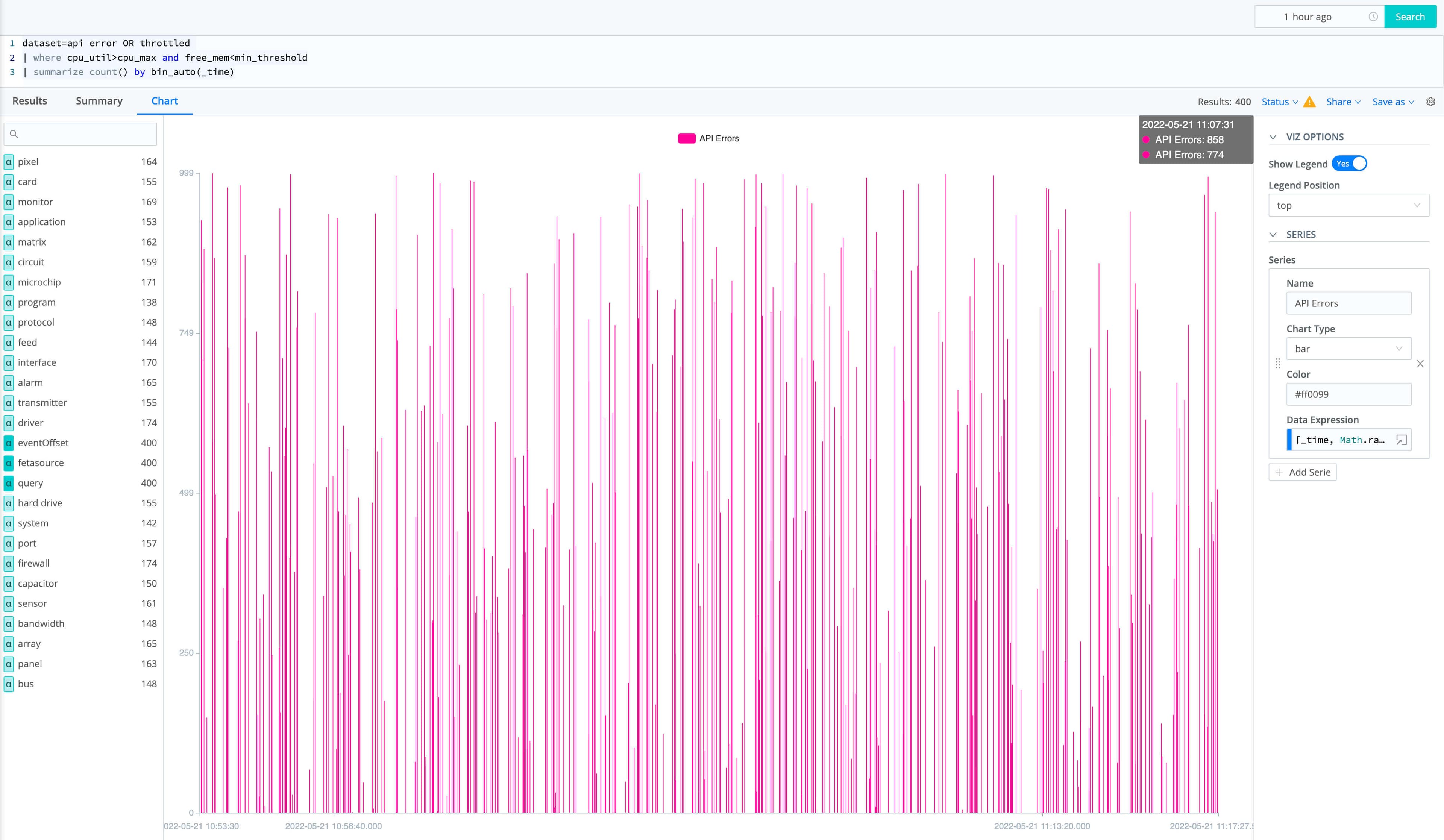This screenshot has height=840, width=1444.
Task: Expand the Data Expression editor icon
Action: pos(1401,440)
